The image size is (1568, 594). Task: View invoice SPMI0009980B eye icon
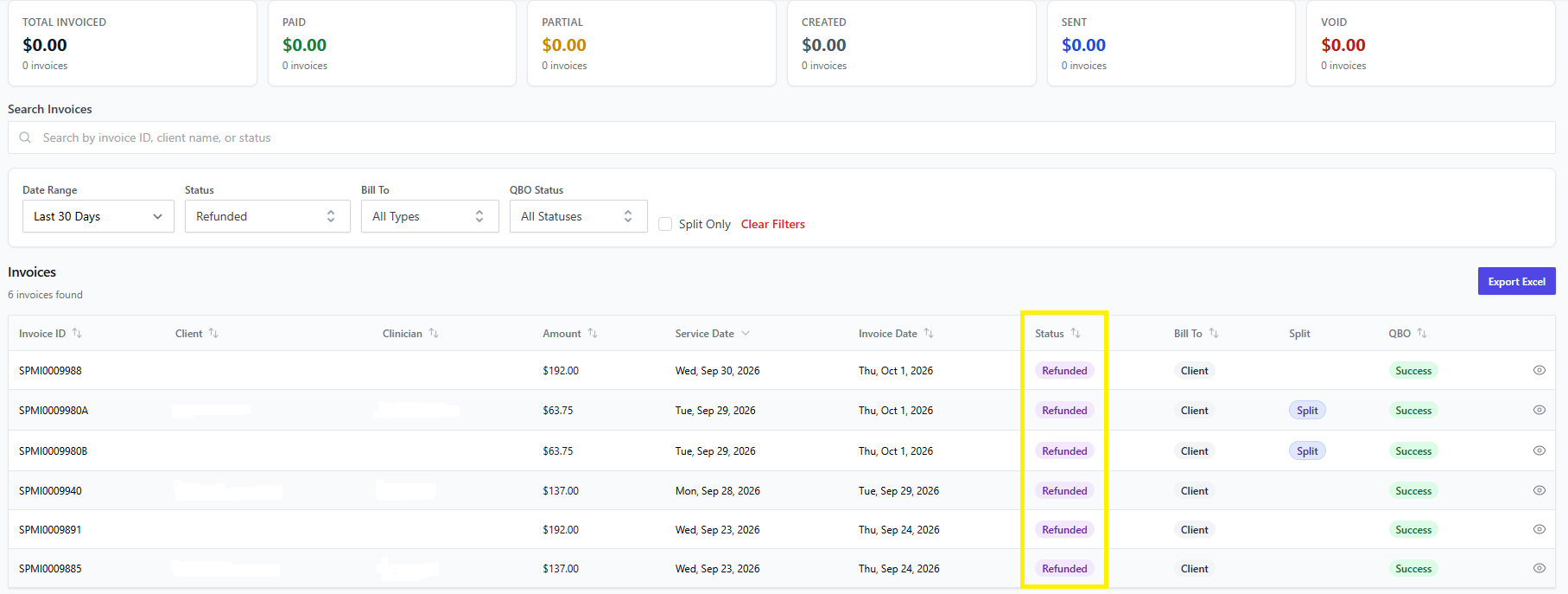click(1539, 450)
